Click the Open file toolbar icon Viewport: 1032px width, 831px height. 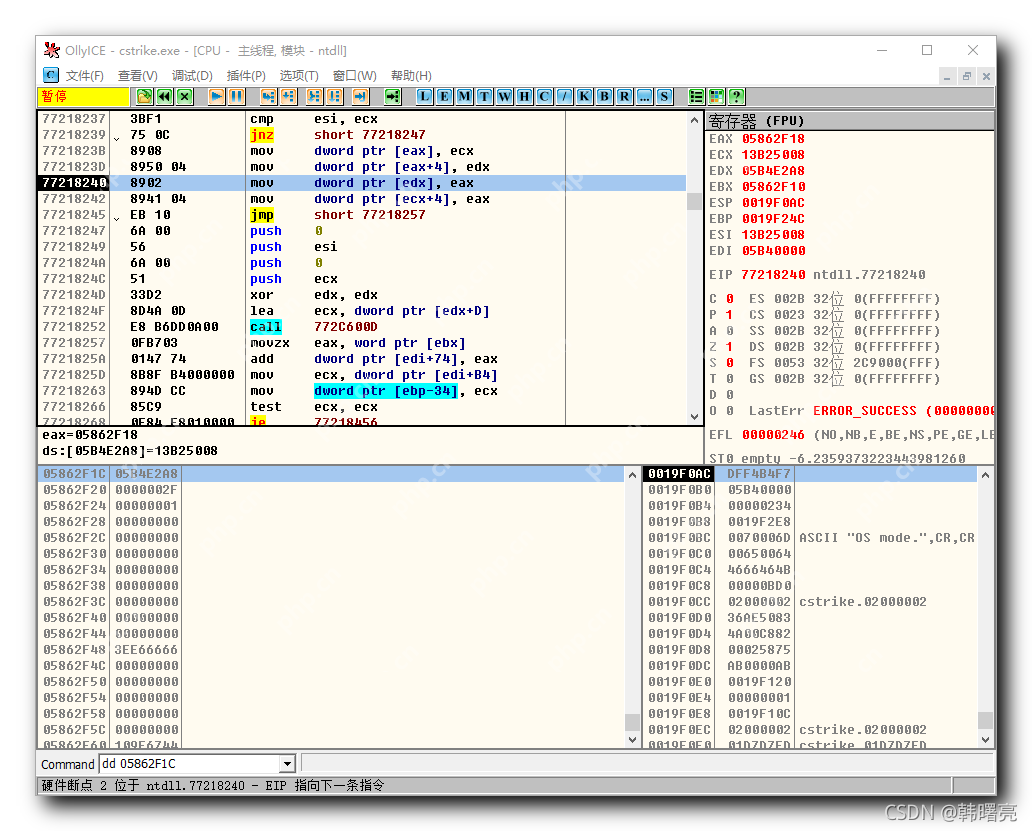pos(145,97)
